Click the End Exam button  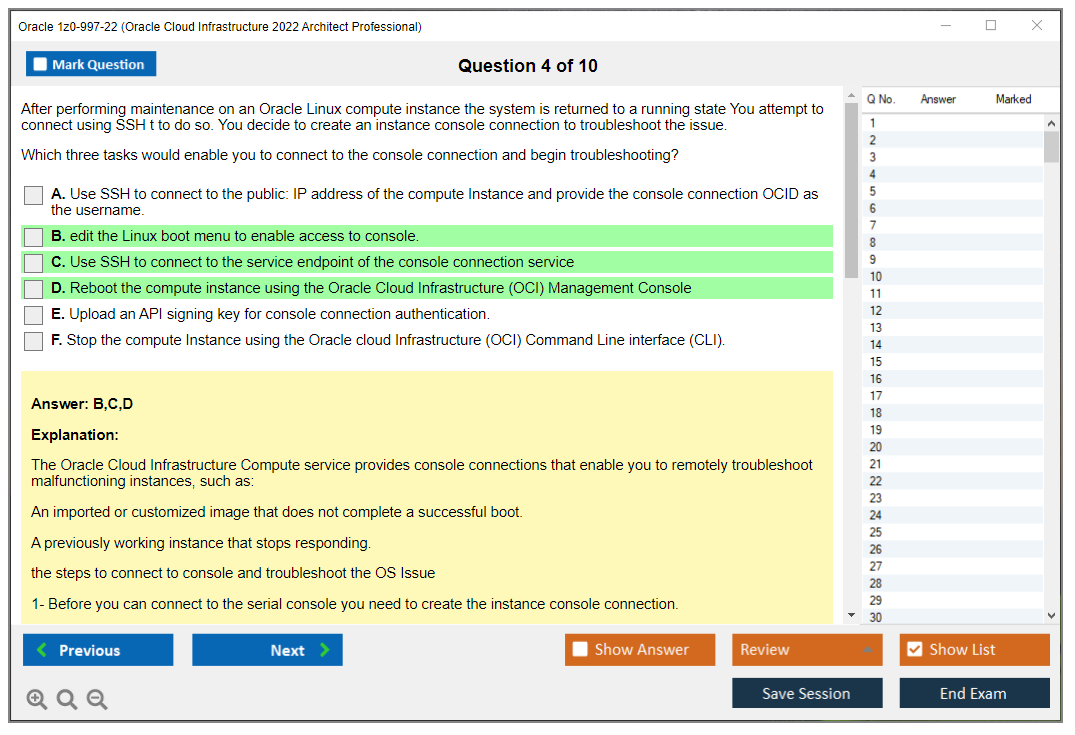(x=973, y=694)
